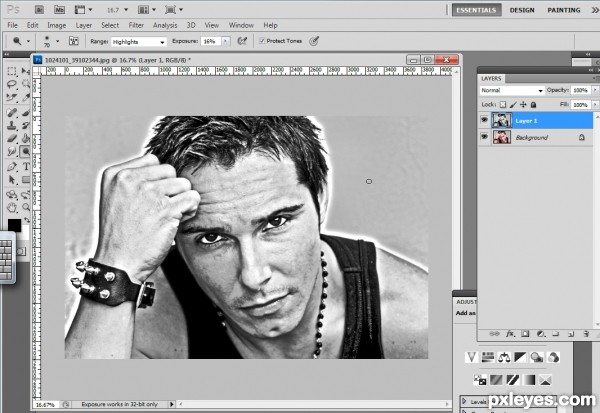Open the Range Highlights dropdown
Screen dimensions: 600x413
tap(139, 41)
